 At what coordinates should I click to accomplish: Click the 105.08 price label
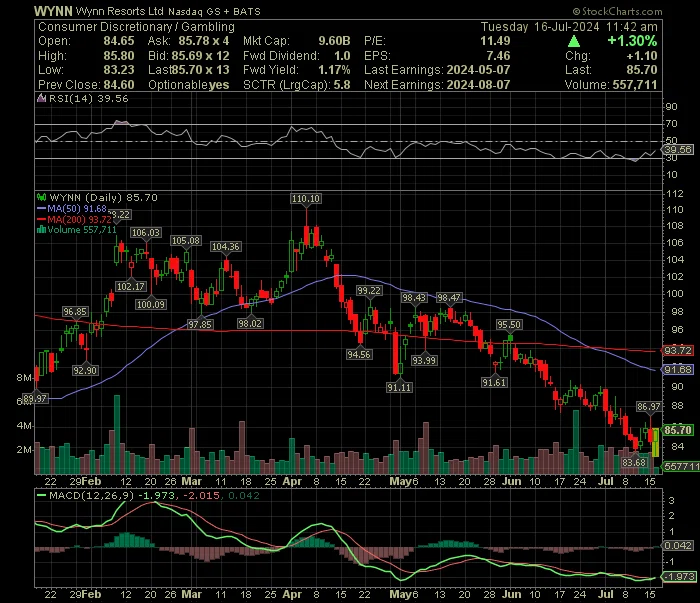(186, 241)
